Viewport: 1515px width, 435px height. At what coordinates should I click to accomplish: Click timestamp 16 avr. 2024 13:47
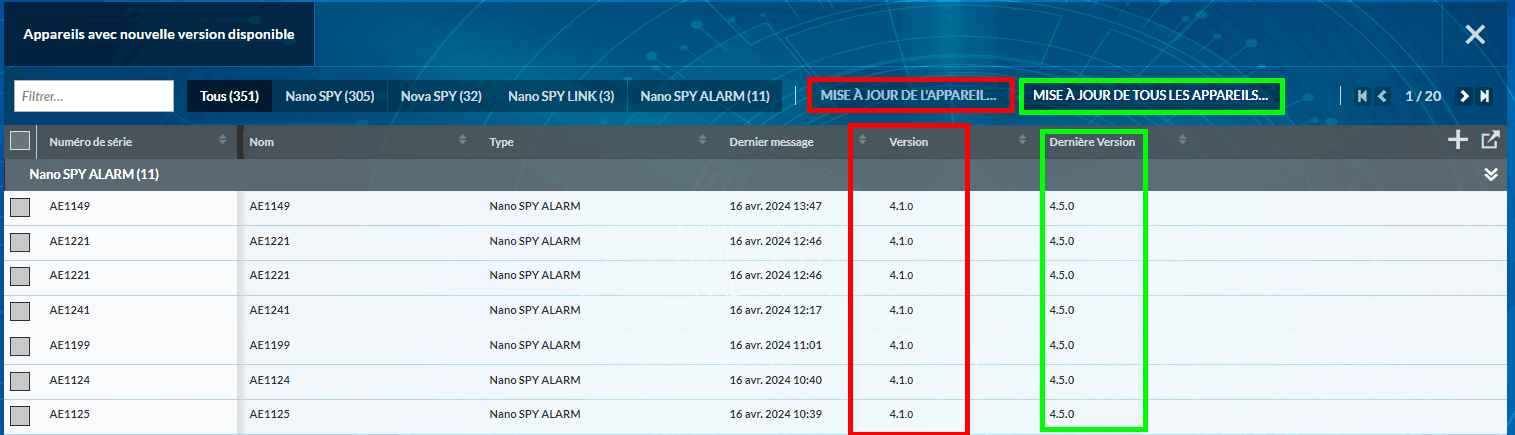click(x=775, y=206)
